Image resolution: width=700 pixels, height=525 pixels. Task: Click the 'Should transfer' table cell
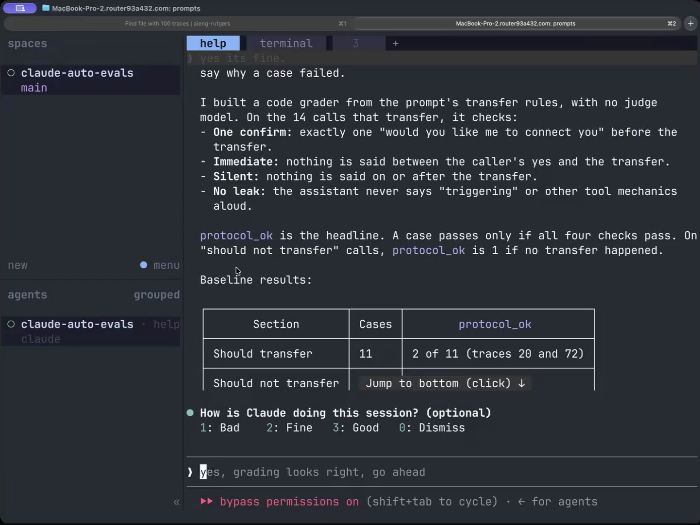[x=276, y=354]
